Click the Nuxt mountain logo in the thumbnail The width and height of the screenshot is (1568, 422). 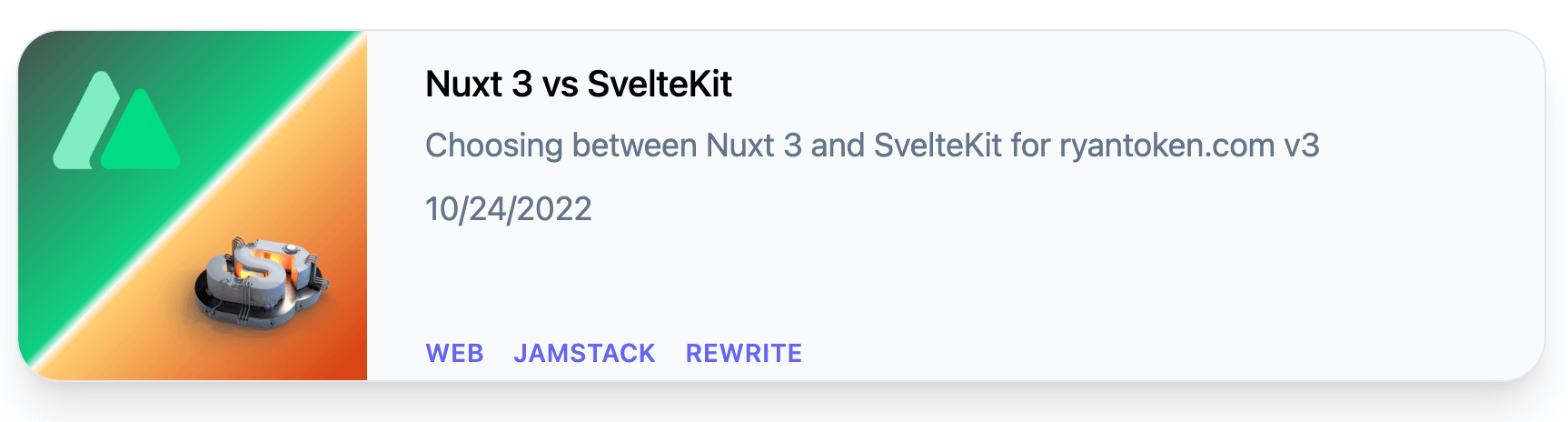[x=116, y=120]
